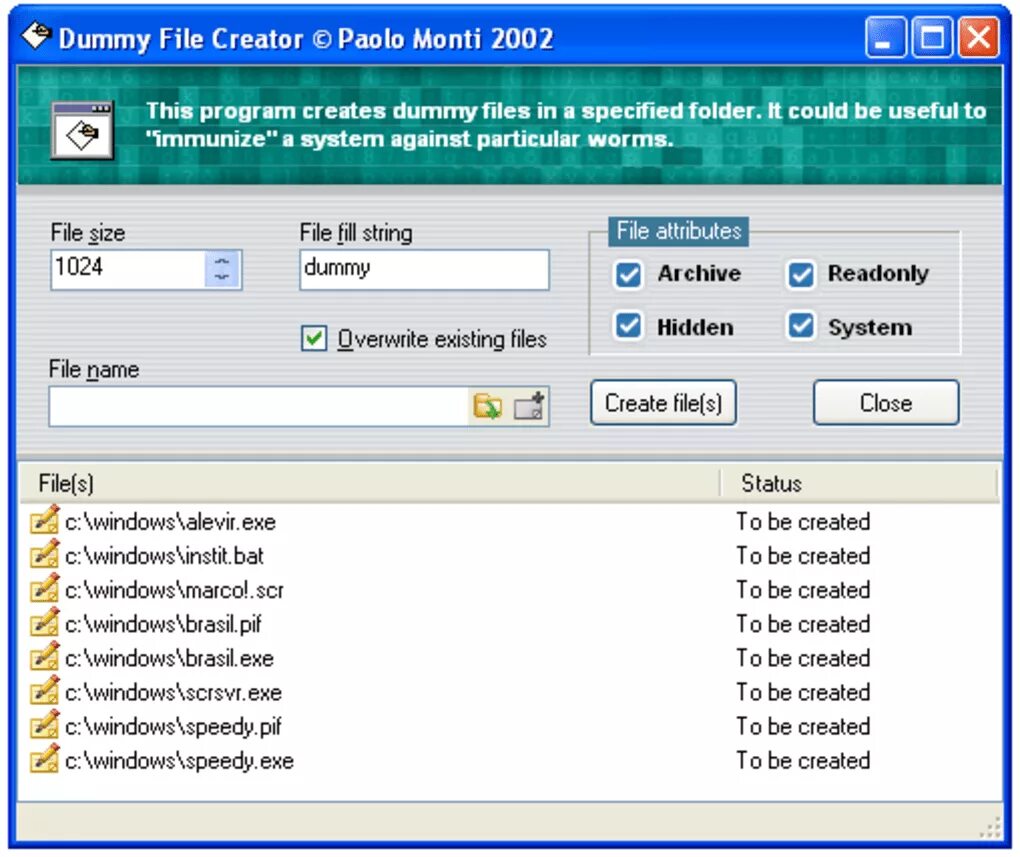Select the icon beside instit.bat
This screenshot has height=857, width=1020.
click(43, 556)
